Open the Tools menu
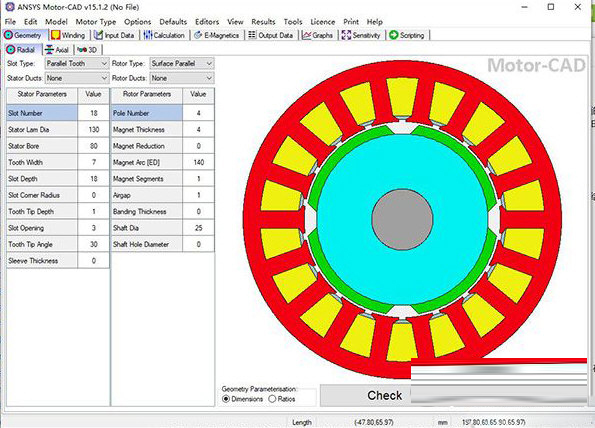Image resolution: width=595 pixels, height=428 pixels. pos(293,22)
